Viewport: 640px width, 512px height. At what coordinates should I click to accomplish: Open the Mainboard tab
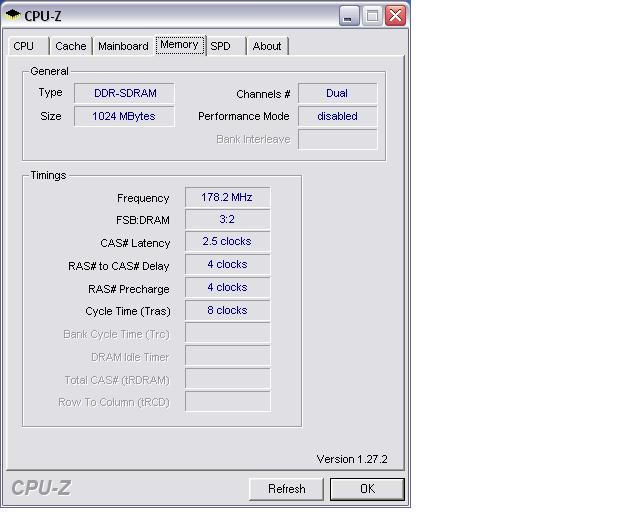pos(123,46)
